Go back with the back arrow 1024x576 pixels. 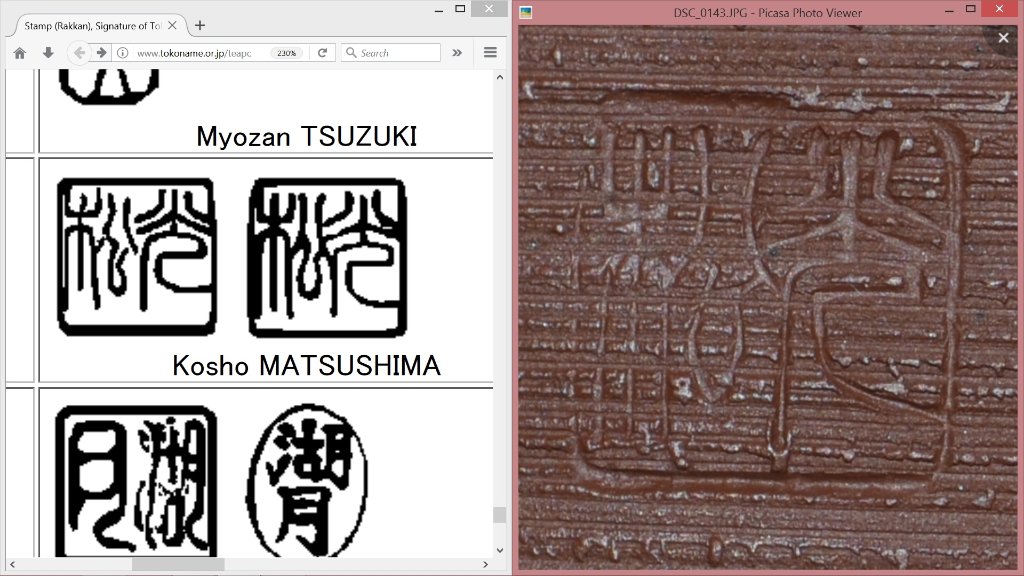[79, 53]
